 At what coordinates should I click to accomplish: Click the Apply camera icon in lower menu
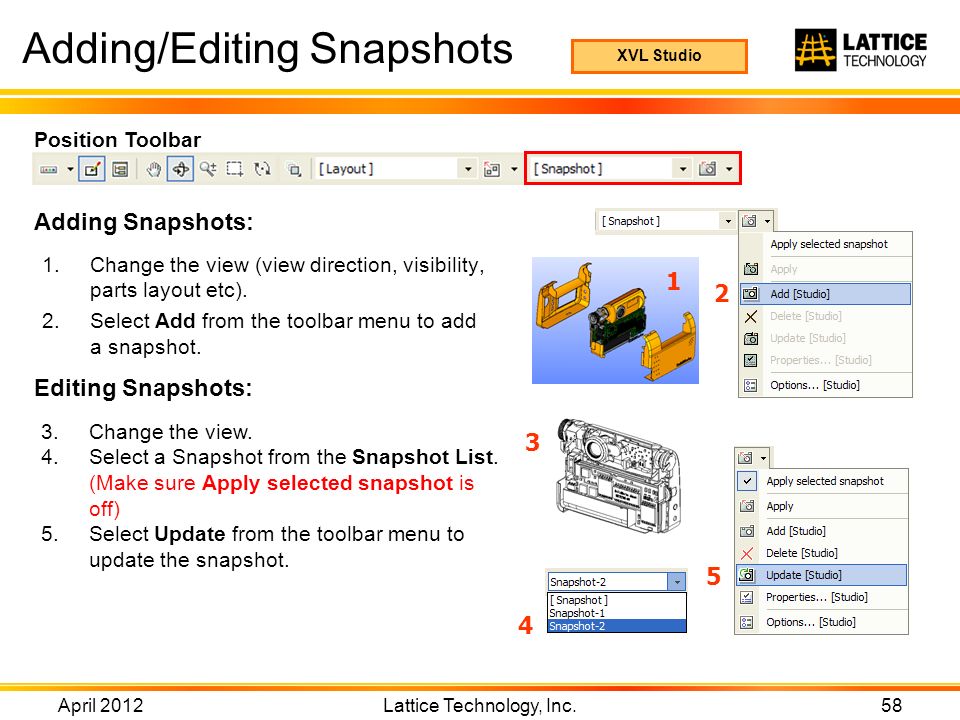tap(747, 506)
